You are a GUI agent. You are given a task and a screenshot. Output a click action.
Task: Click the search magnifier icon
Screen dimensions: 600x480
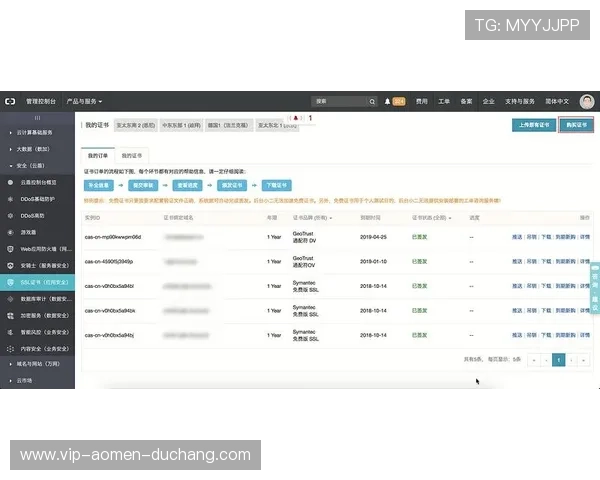click(x=371, y=101)
